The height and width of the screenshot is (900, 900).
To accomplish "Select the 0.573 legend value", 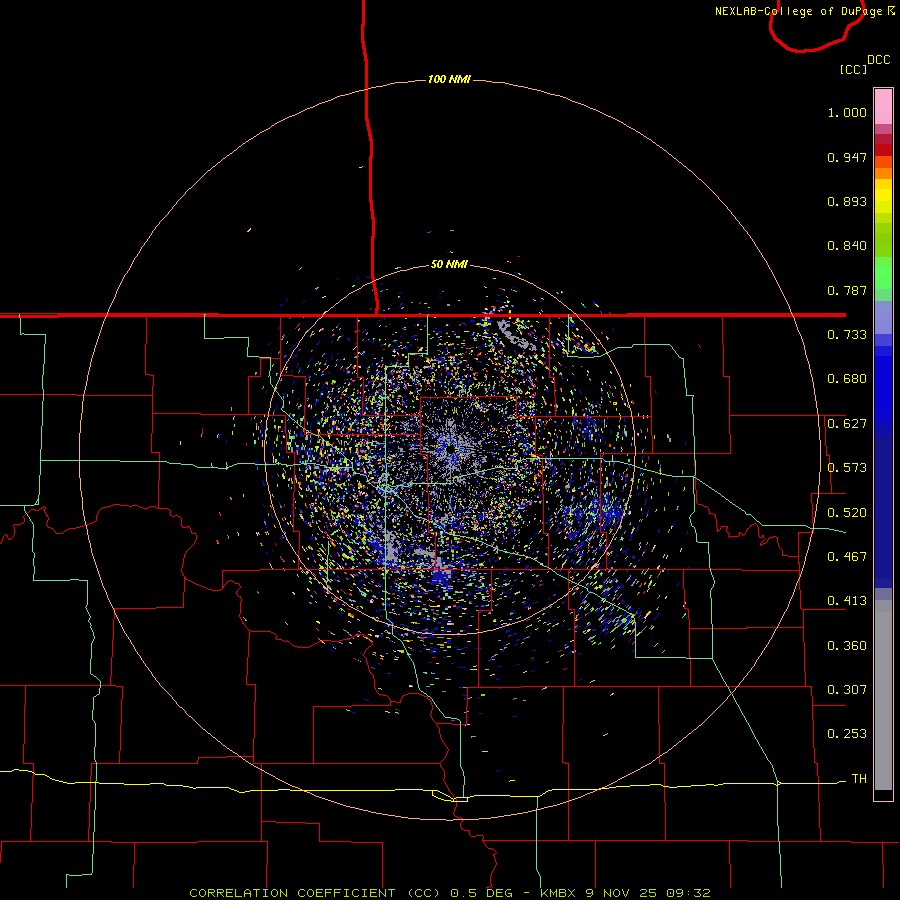I will coord(847,468).
